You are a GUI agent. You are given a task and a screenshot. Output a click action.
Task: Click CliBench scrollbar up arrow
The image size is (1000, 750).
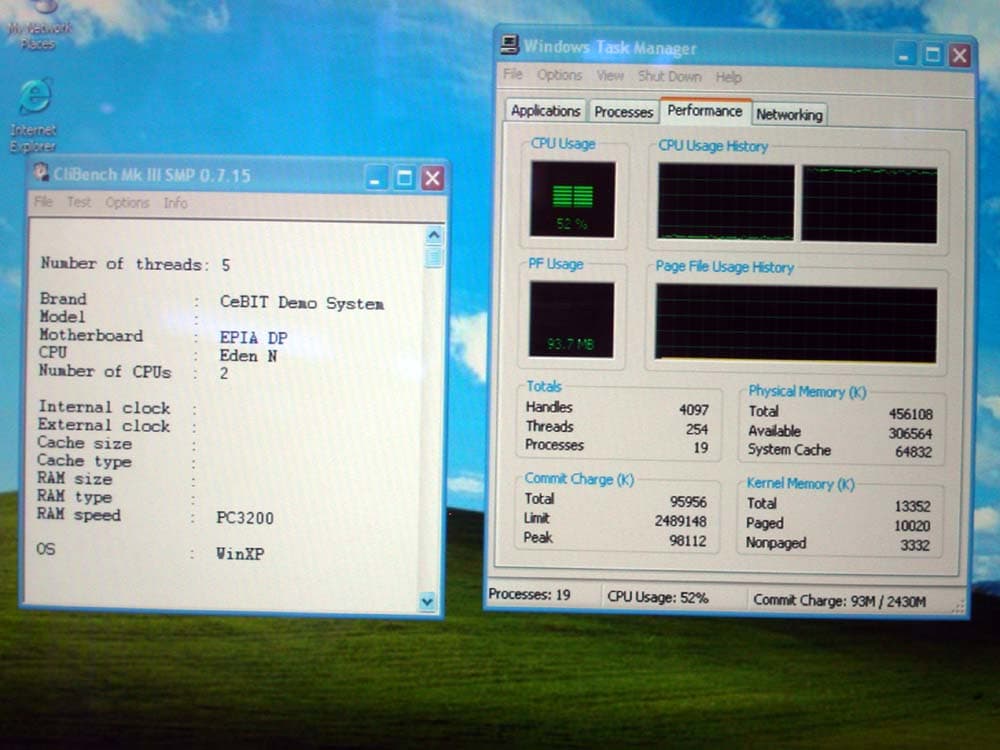[434, 235]
